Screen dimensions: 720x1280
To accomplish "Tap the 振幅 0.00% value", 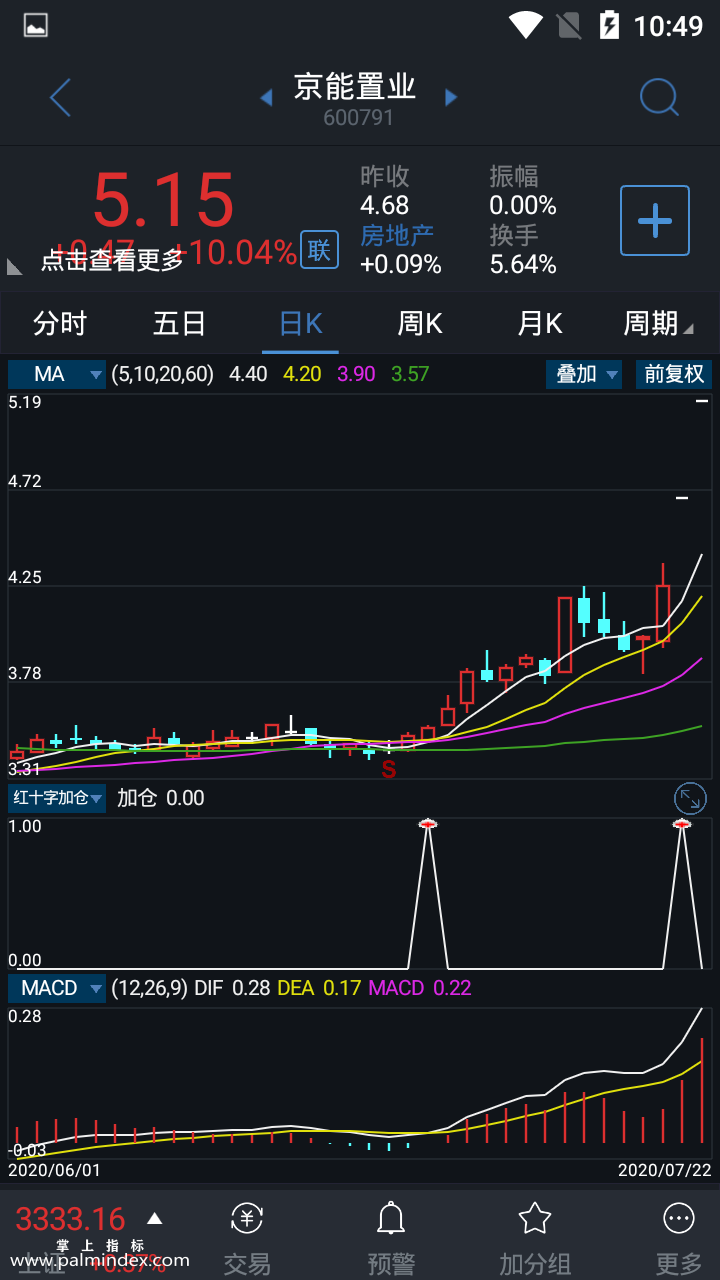I will (x=523, y=205).
